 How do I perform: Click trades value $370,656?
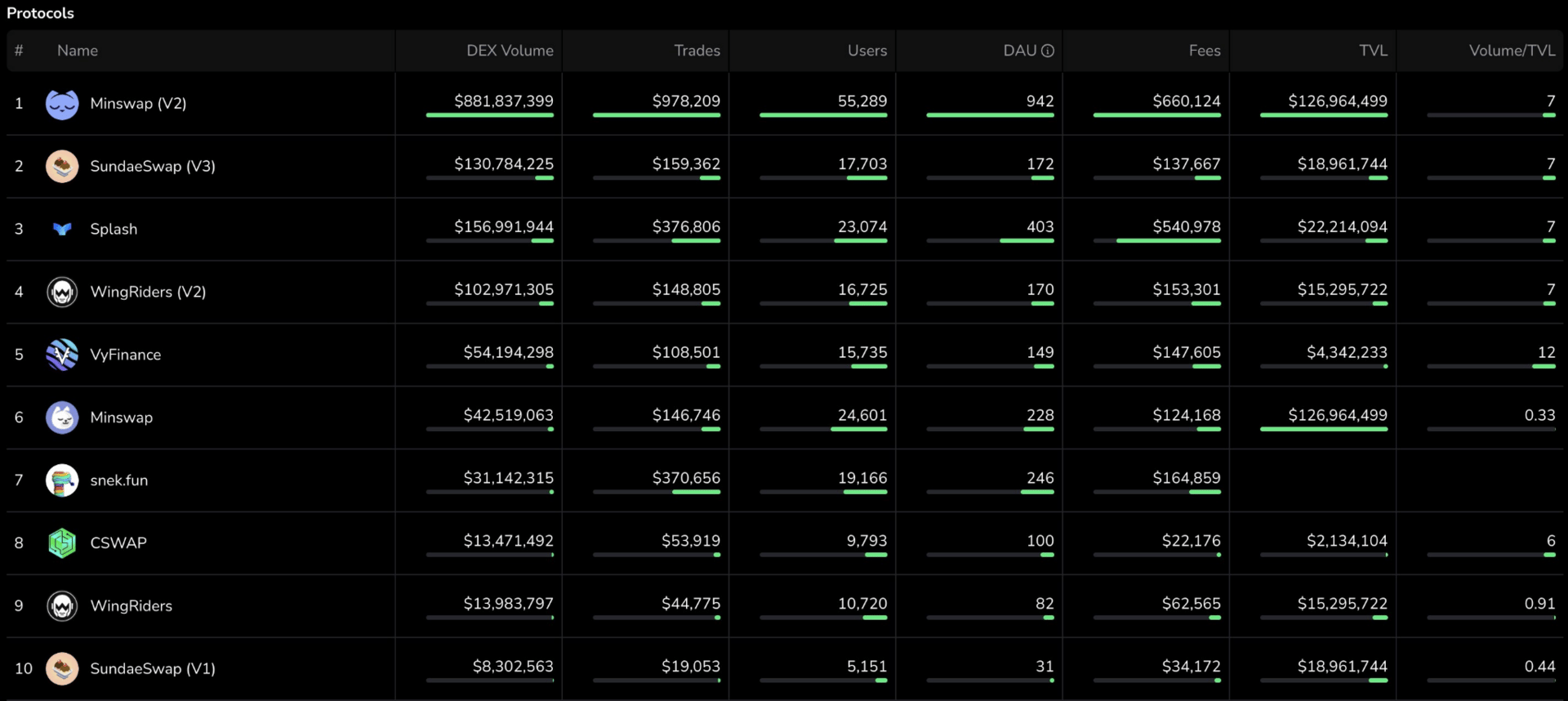(686, 478)
